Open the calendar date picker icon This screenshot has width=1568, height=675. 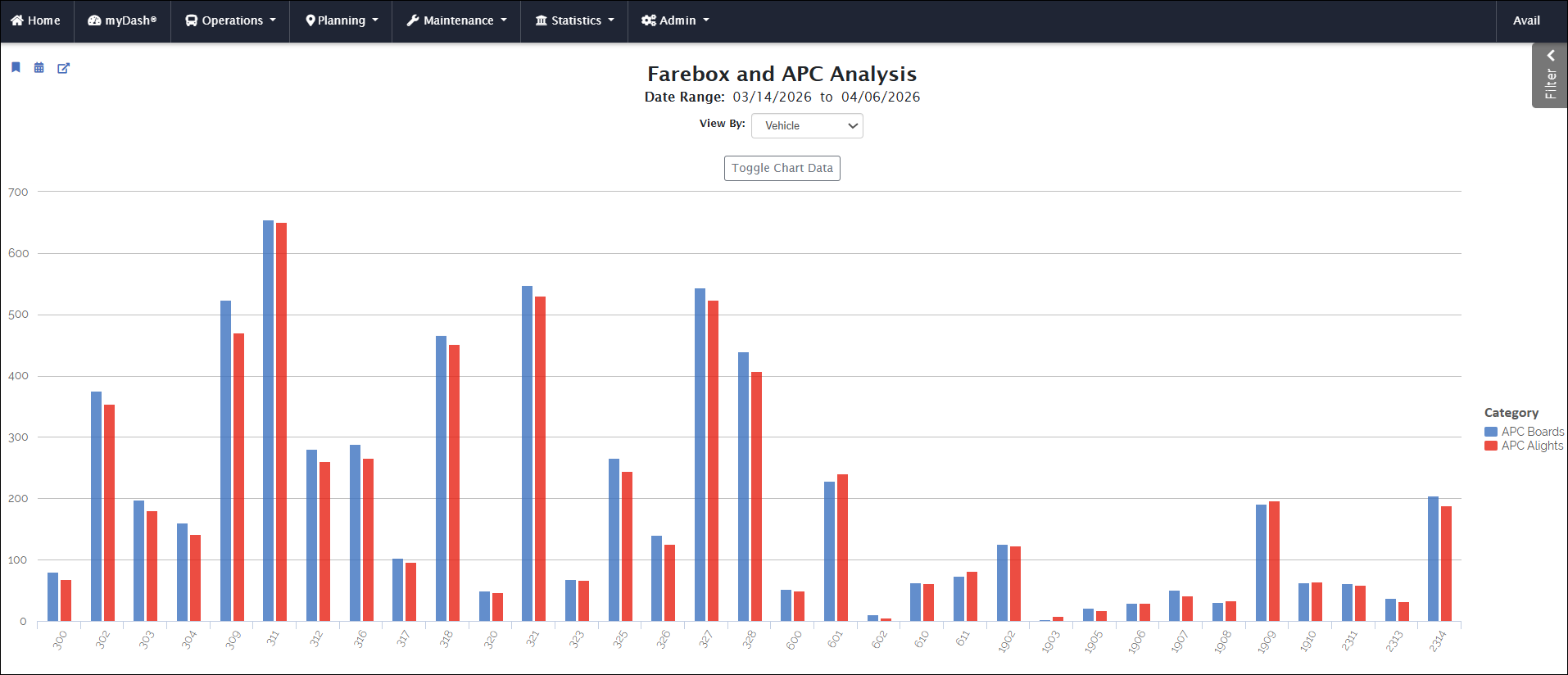[39, 68]
